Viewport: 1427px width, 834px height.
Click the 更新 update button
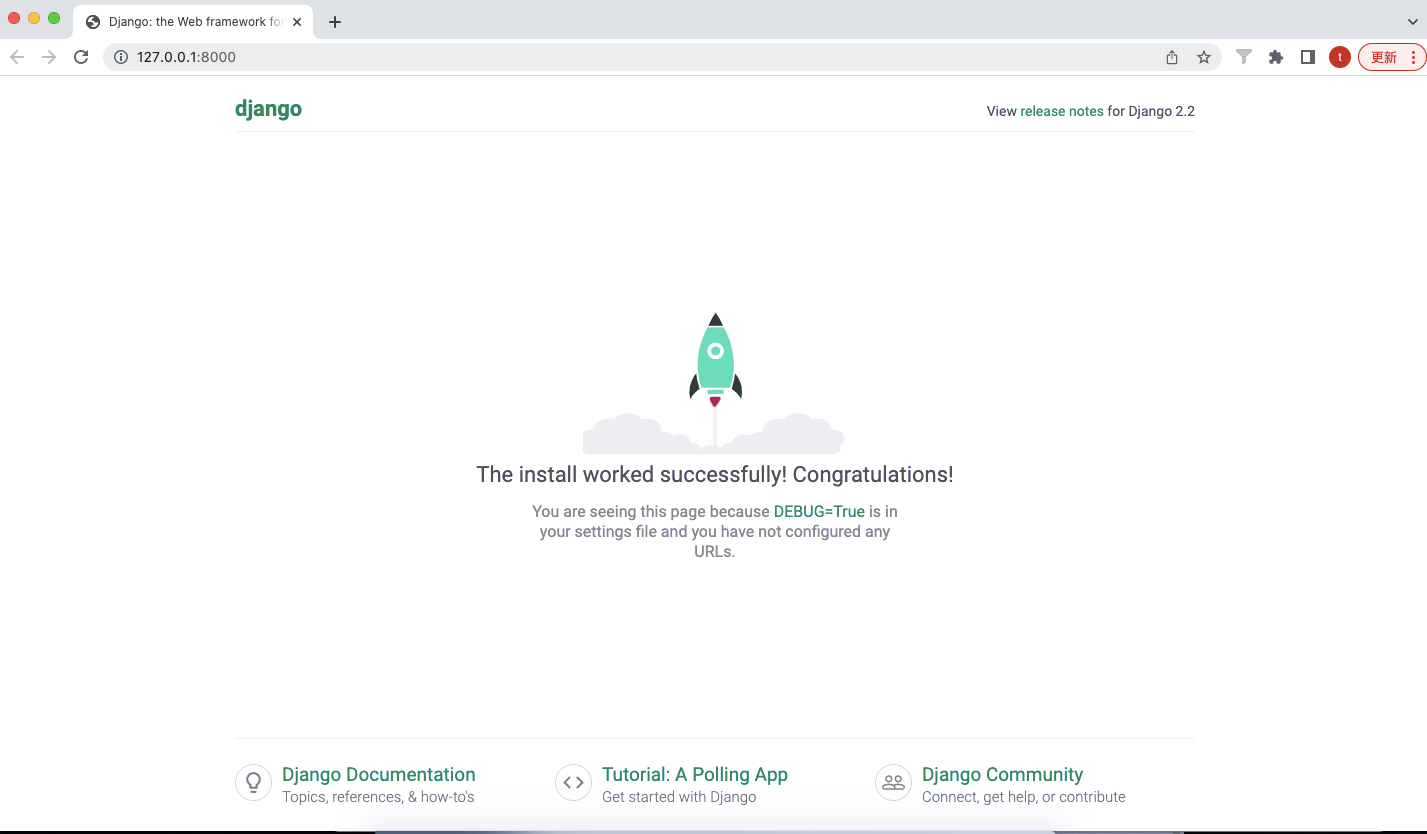pos(1391,57)
